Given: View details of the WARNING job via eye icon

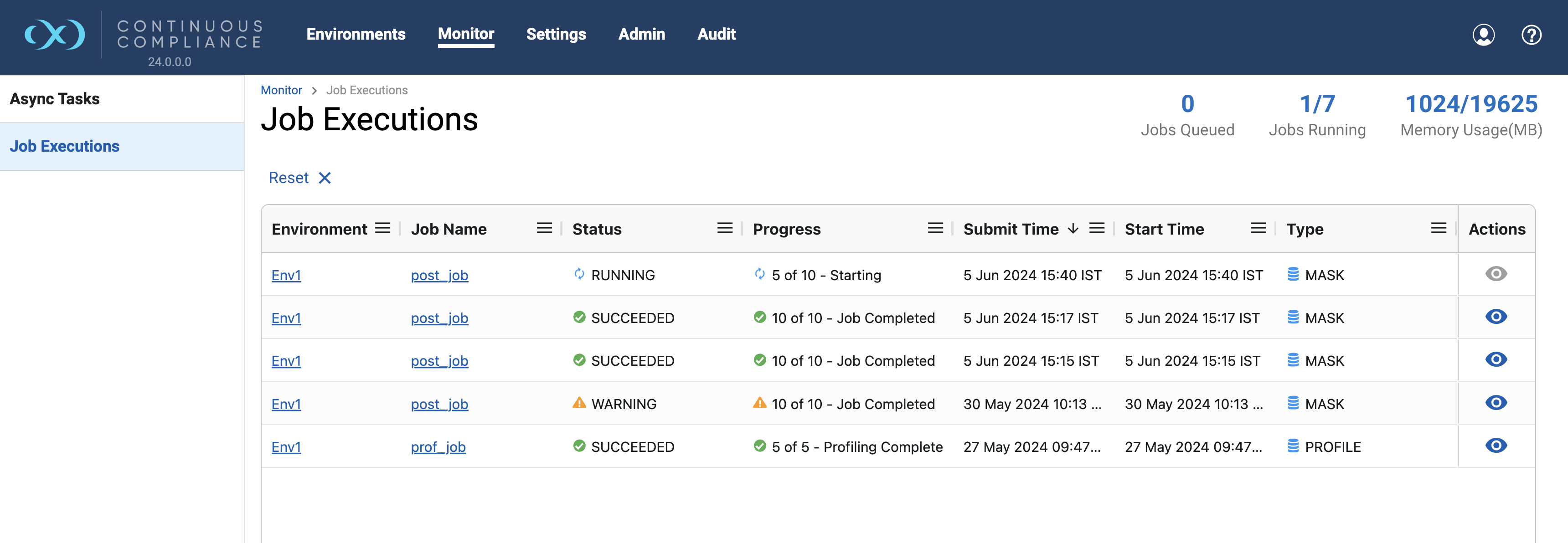Looking at the screenshot, I should click(x=1496, y=403).
